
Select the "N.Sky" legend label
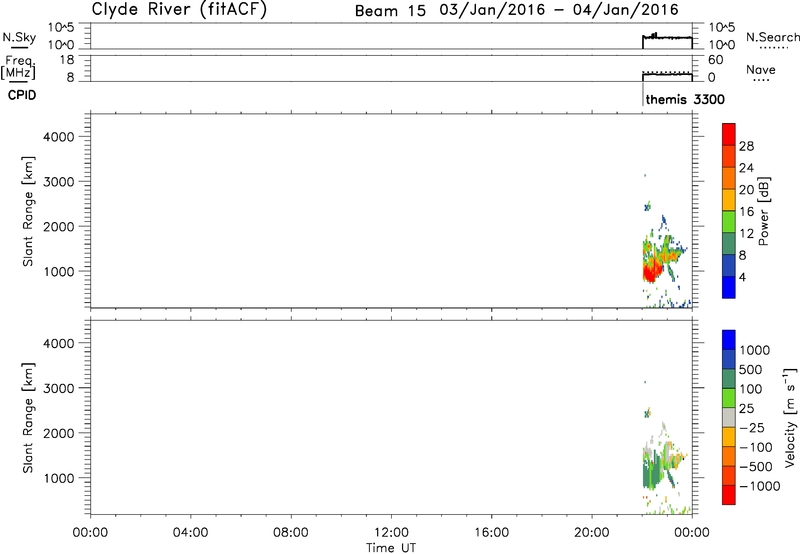pos(19,37)
